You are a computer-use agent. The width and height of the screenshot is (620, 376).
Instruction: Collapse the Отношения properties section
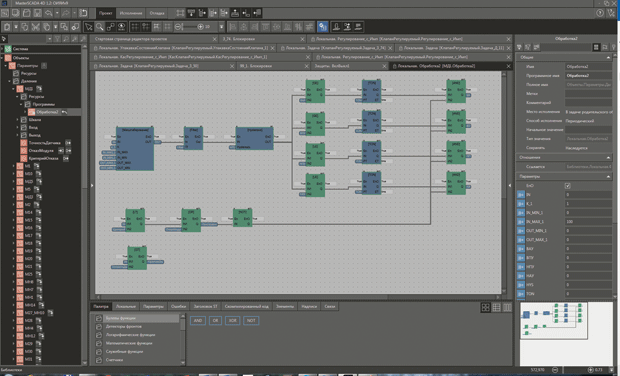click(608, 157)
